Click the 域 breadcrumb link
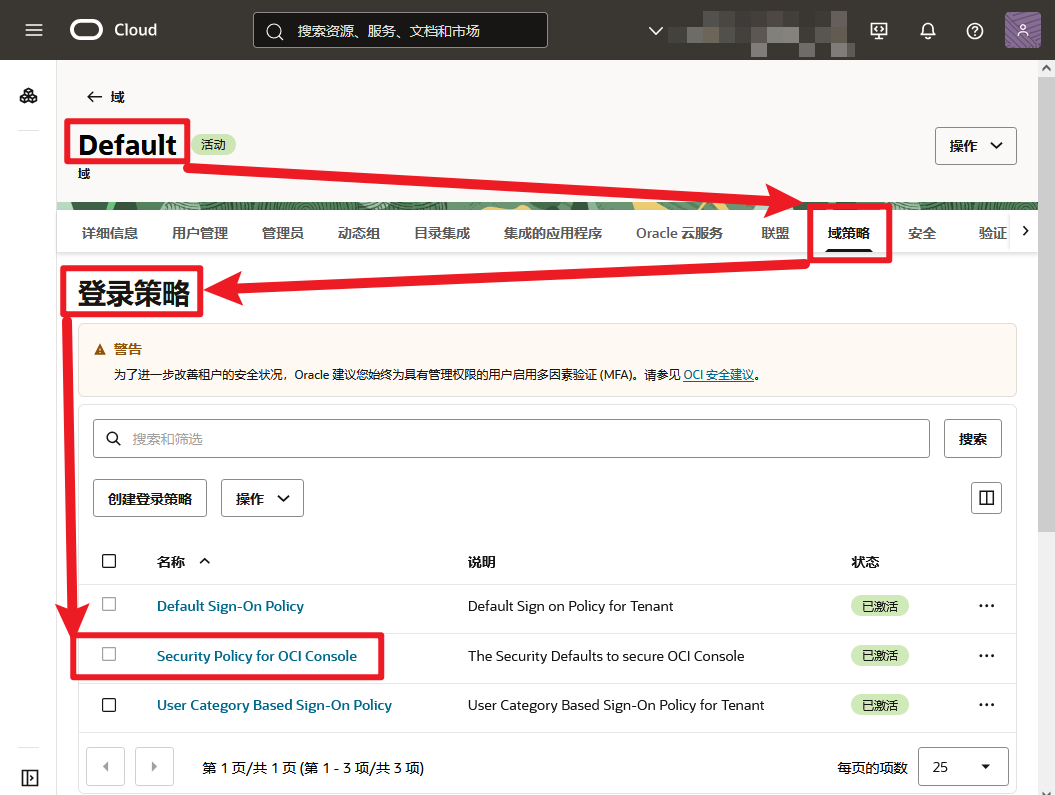The width and height of the screenshot is (1055, 795). [118, 97]
